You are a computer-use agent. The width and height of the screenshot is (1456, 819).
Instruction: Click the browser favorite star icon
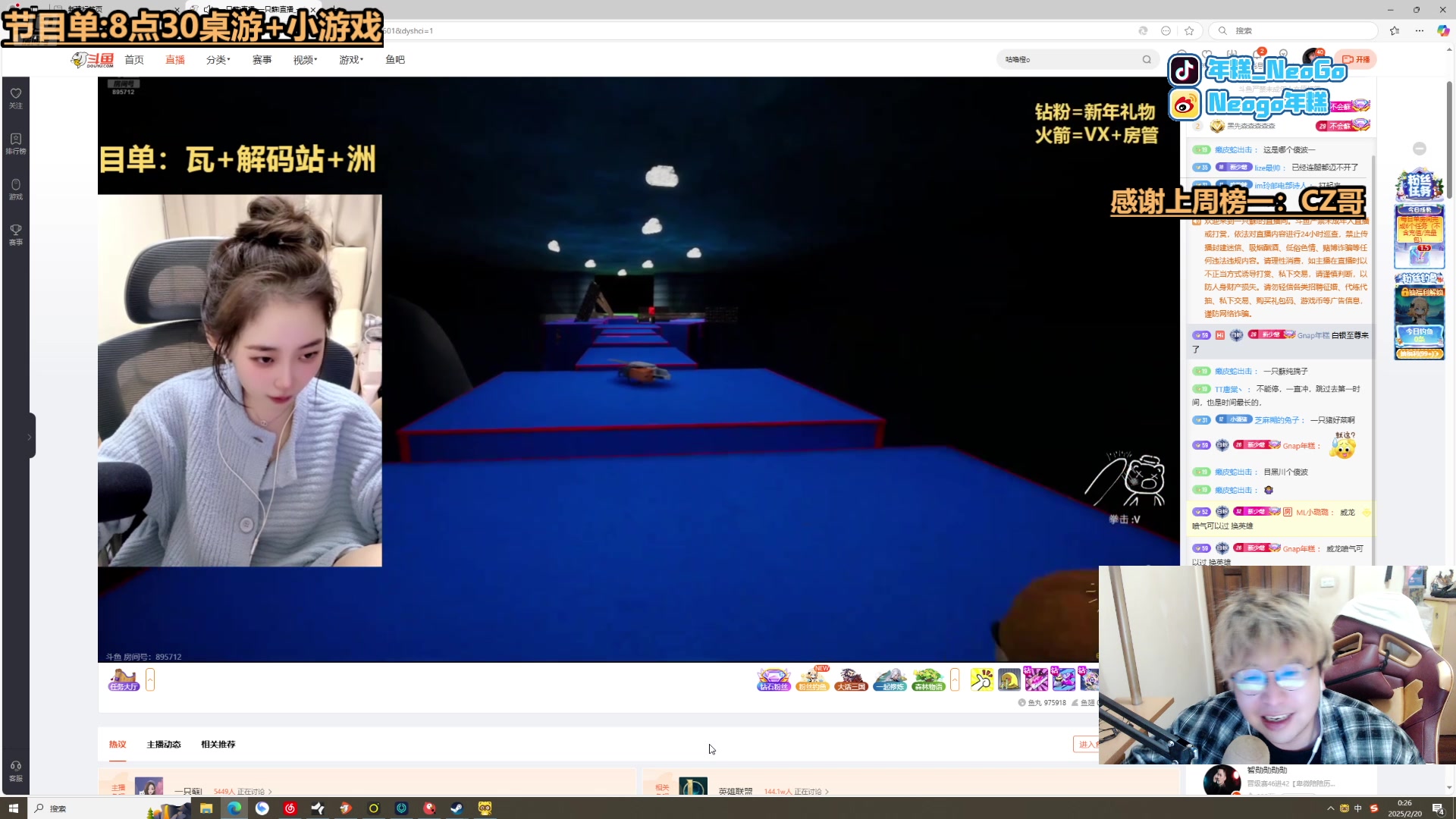click(x=1189, y=31)
